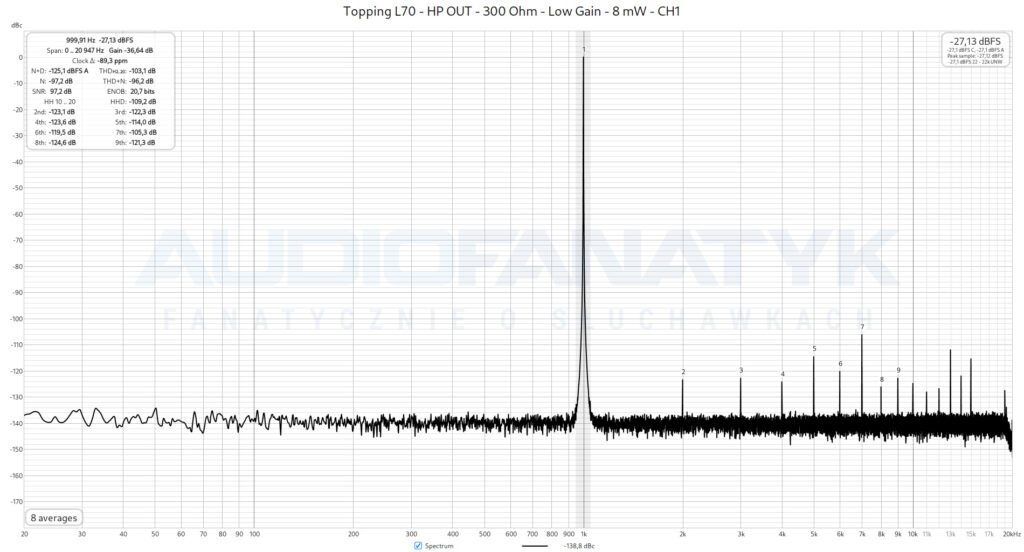Click the '-170' vertical axis label

pos(16,502)
